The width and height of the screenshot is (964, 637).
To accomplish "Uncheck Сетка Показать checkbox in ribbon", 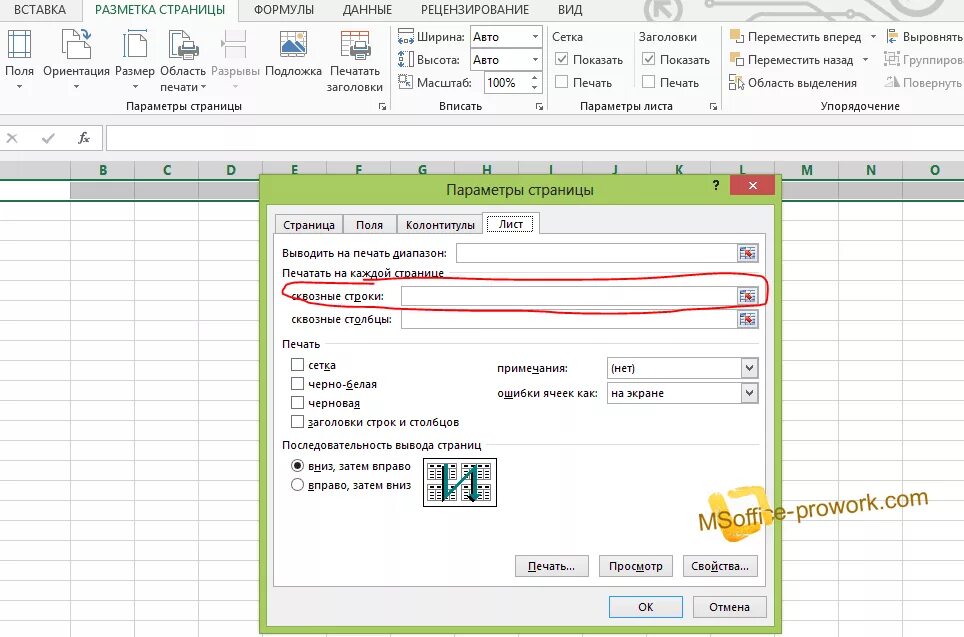I will point(561,60).
